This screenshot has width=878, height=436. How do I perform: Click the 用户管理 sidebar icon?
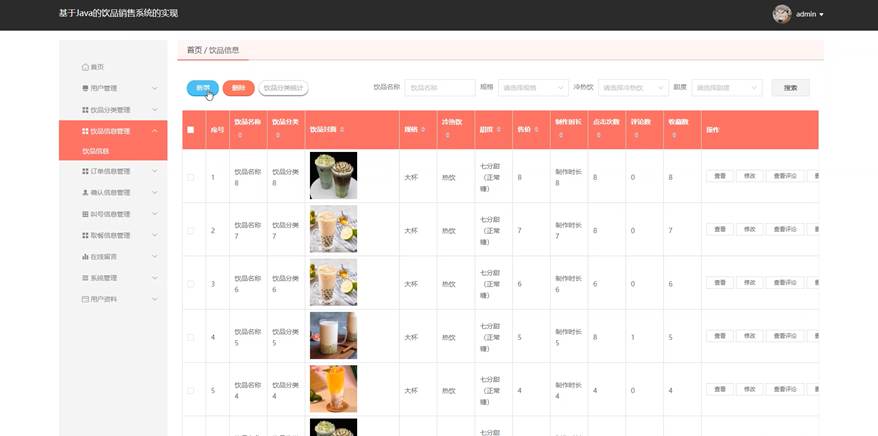[x=85, y=88]
